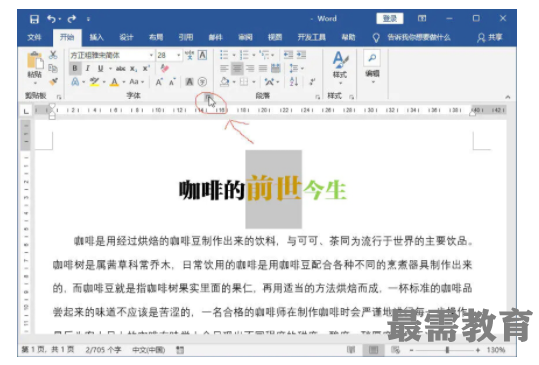Viewport: 539px width, 365px height.
Task: Apply the yellow text highlight color
Action: (x=94, y=82)
